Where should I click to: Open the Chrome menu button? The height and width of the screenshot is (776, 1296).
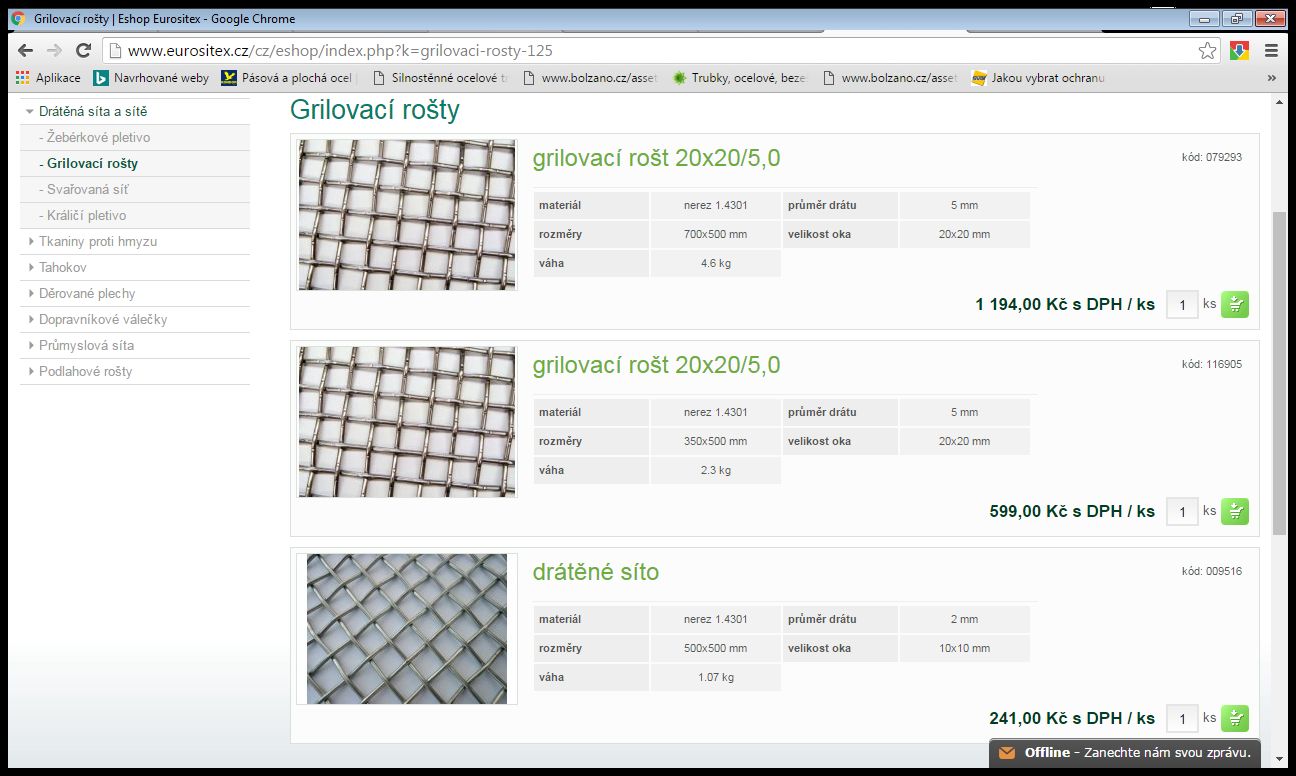[1271, 50]
